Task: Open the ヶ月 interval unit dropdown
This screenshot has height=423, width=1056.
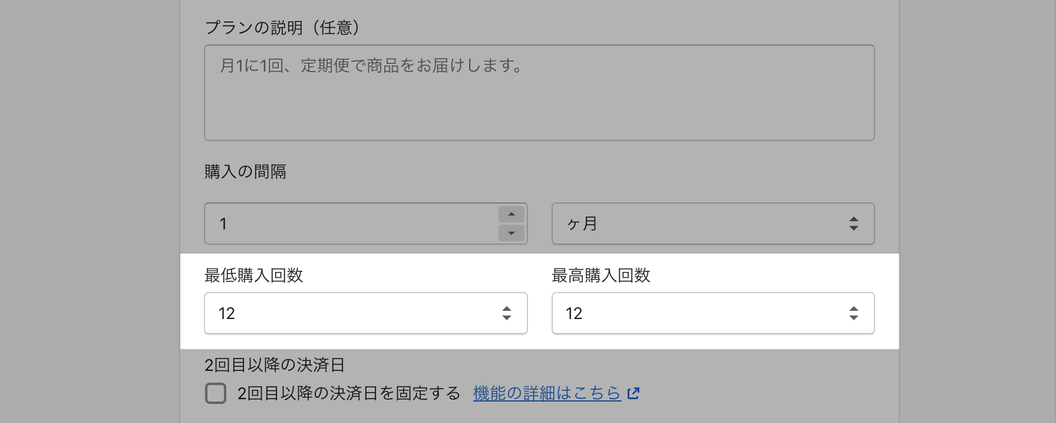Action: pos(712,224)
